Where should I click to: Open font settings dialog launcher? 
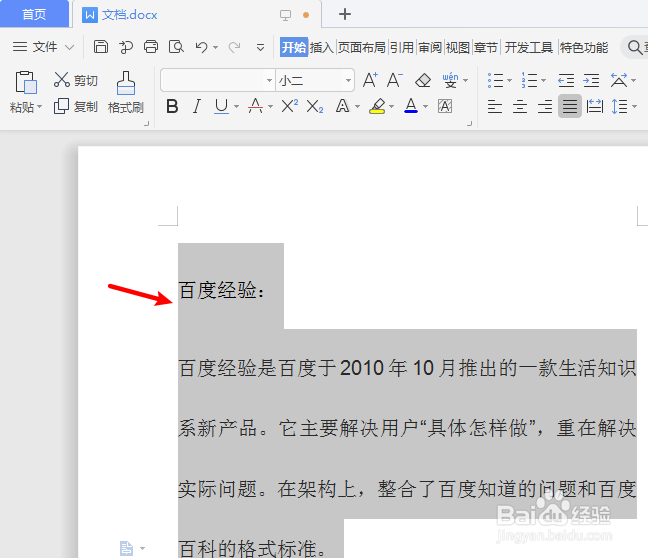click(469, 123)
